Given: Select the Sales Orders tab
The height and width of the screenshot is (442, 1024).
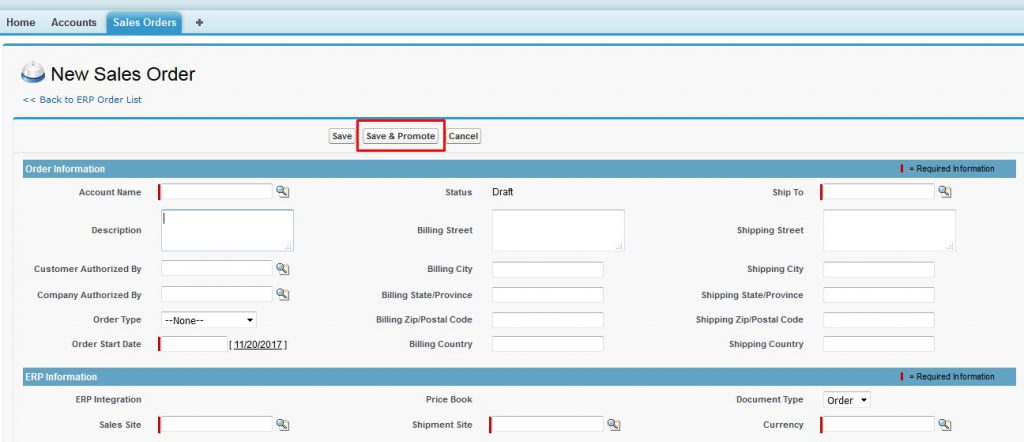Looking at the screenshot, I should click(x=144, y=23).
